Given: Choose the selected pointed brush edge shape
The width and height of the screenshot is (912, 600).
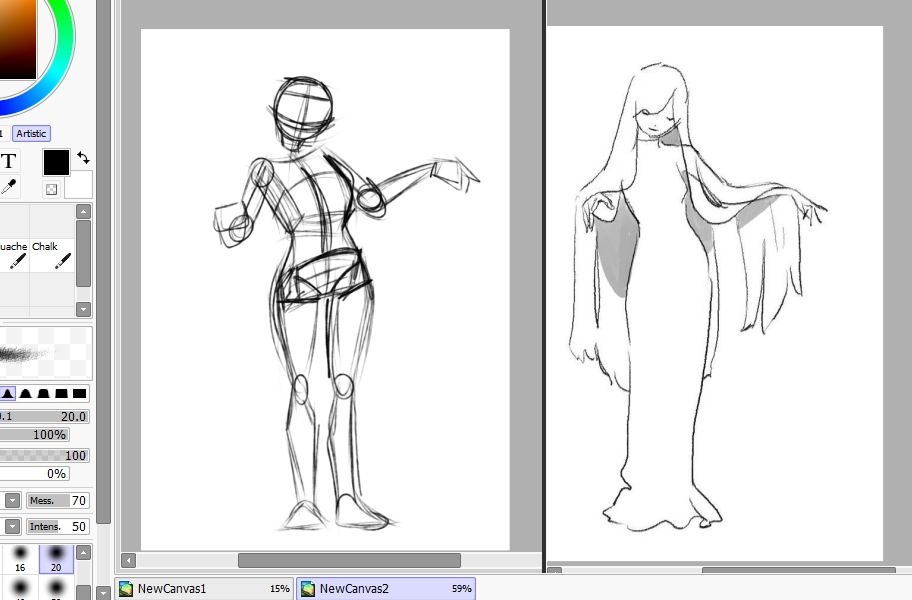Looking at the screenshot, I should (8, 394).
